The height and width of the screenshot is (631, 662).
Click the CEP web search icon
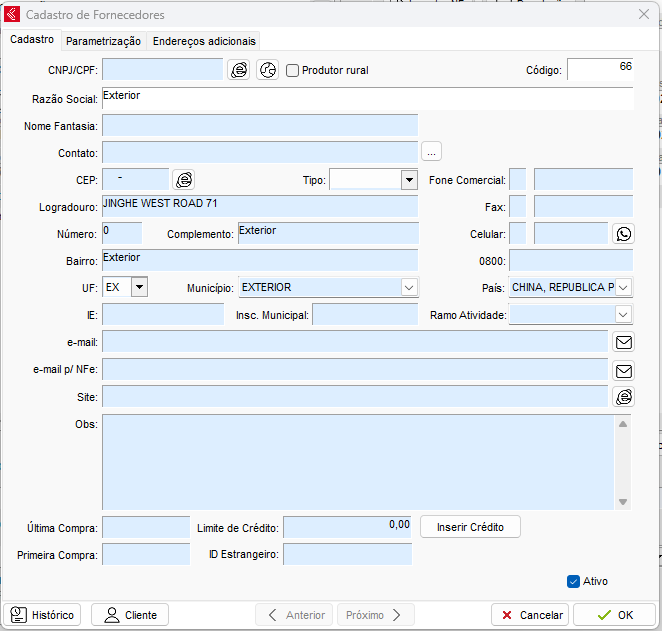183,180
